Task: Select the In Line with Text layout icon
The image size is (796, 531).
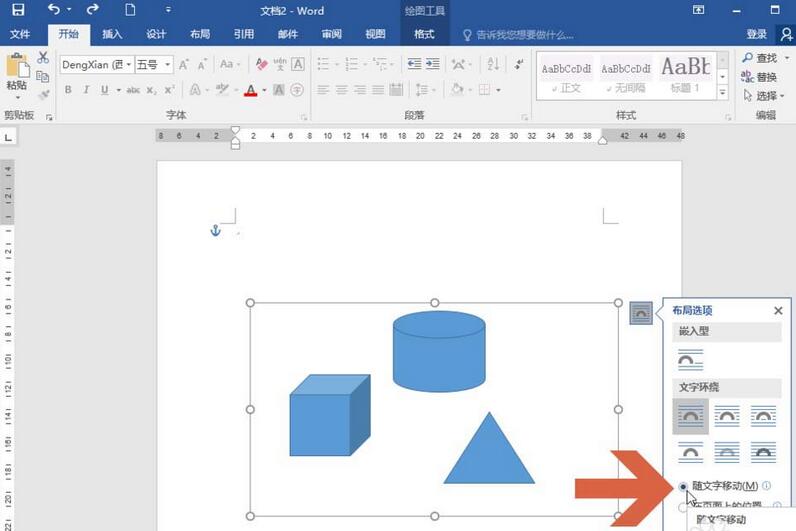Action: [690, 359]
